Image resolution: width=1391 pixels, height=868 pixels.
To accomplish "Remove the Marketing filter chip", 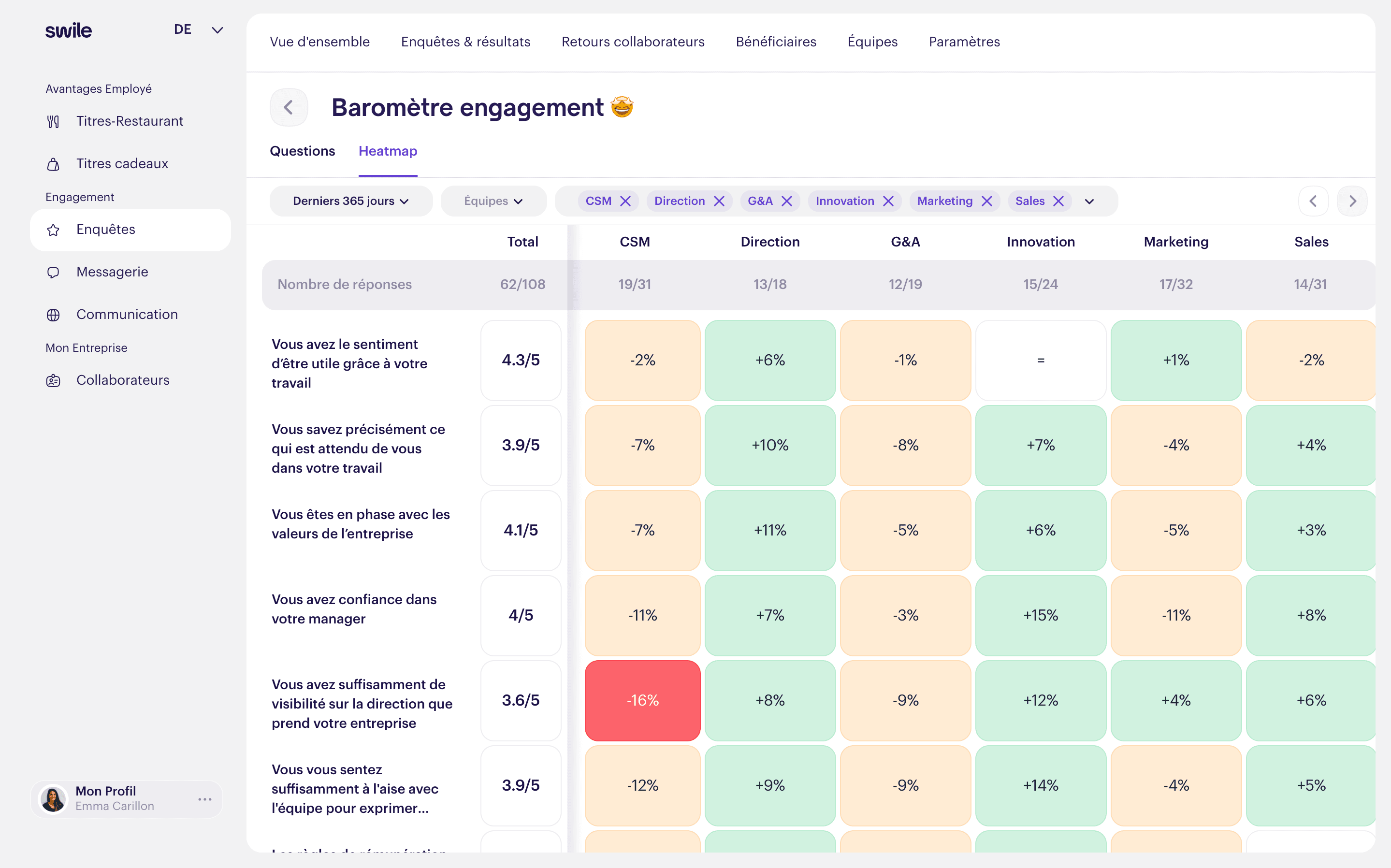I will [987, 201].
